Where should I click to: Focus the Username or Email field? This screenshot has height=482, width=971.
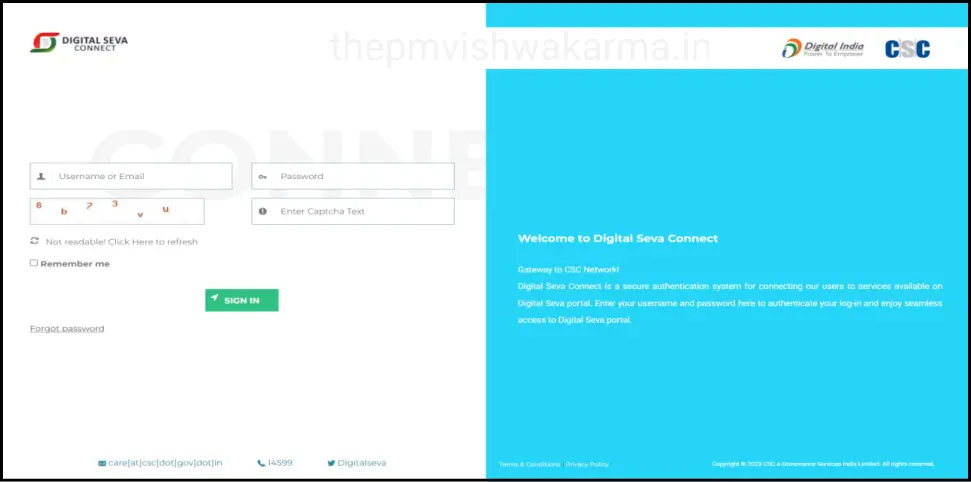tap(131, 176)
